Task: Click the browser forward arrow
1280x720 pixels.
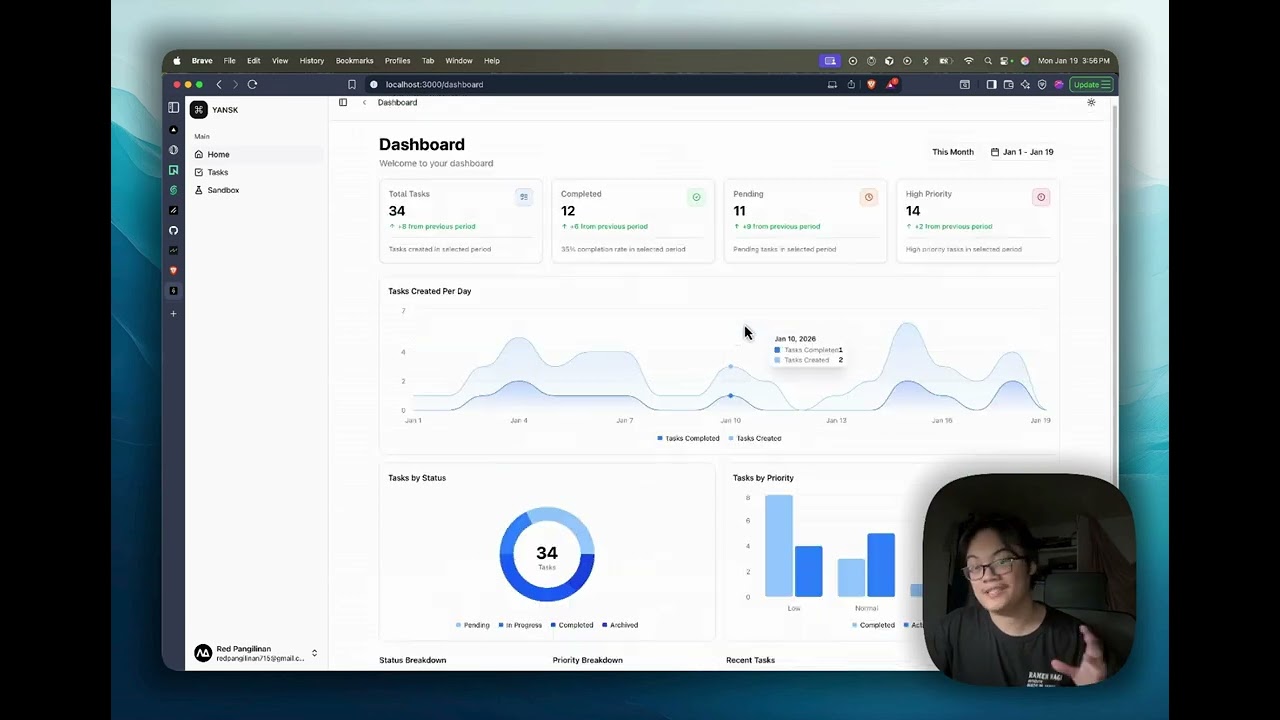Action: [x=235, y=84]
